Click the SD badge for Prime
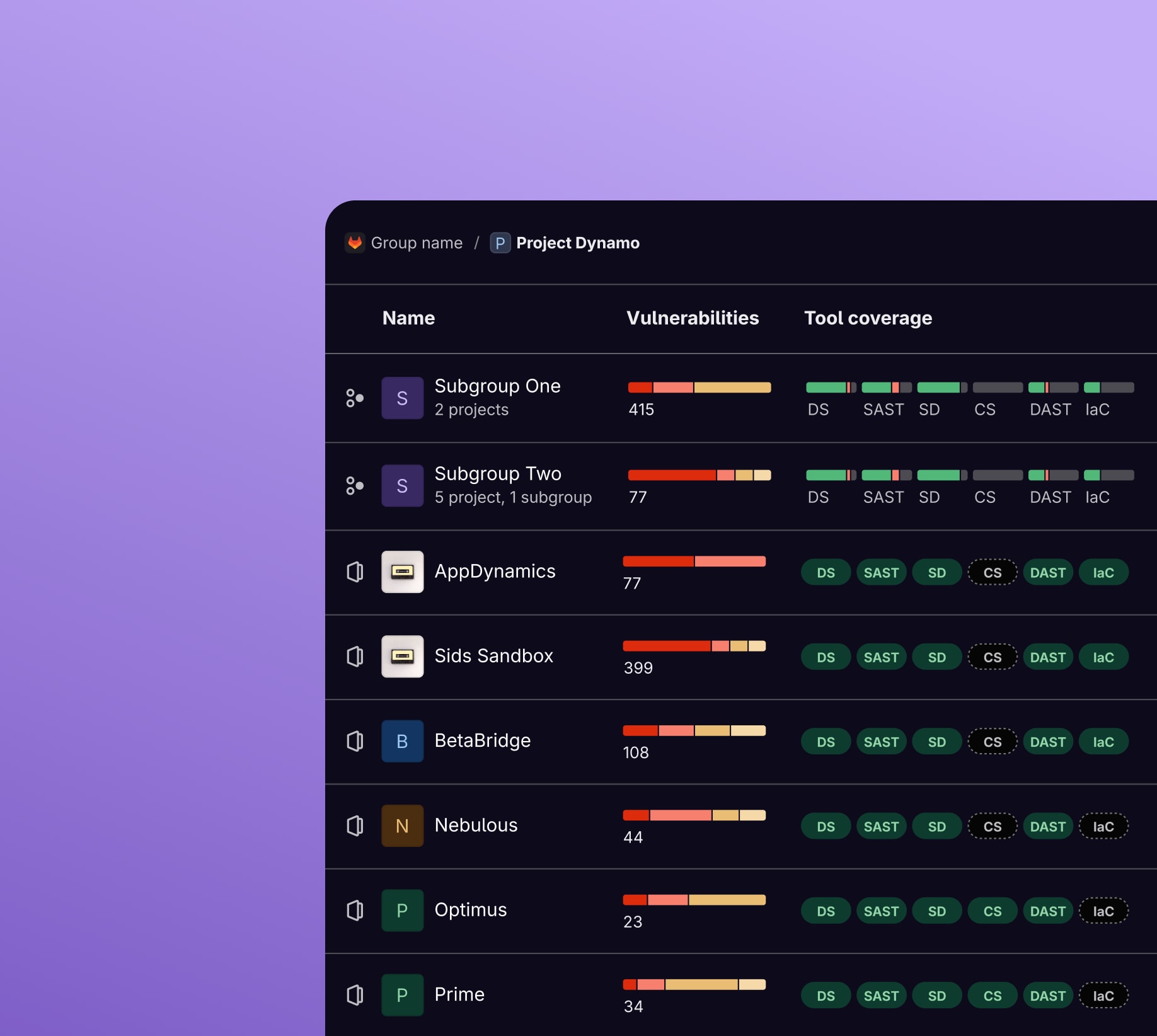 937,996
